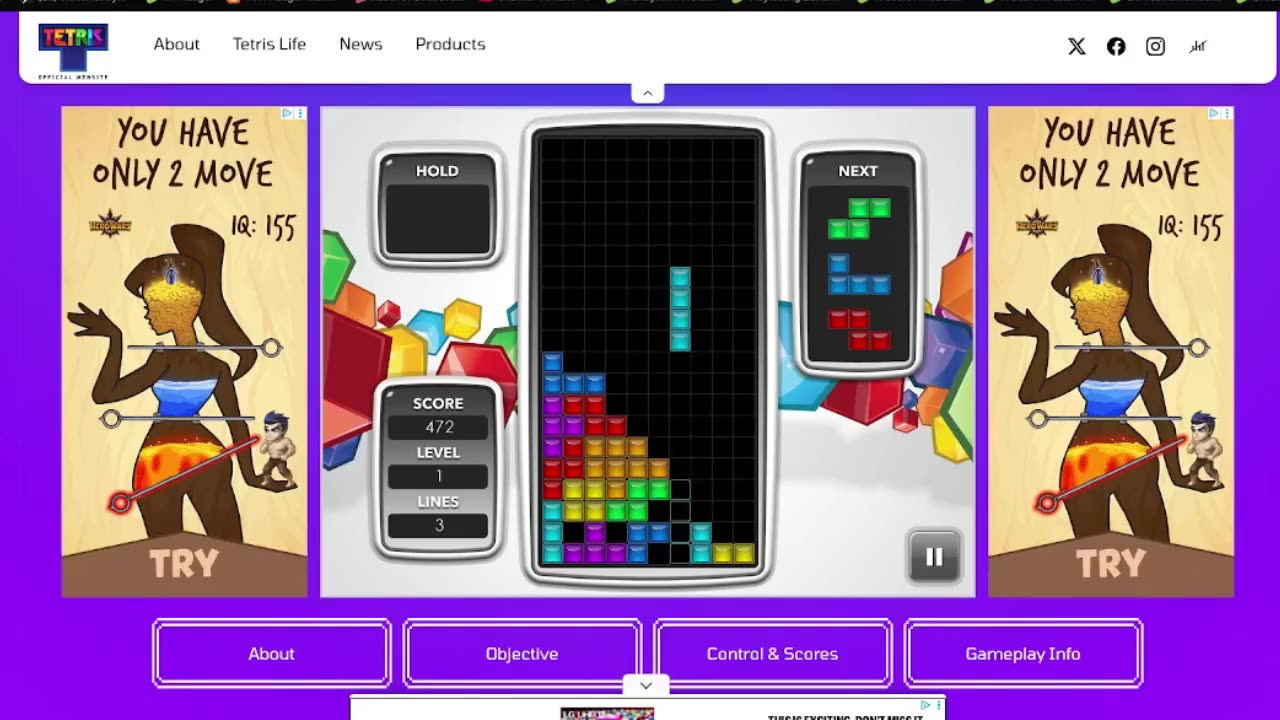Click the LINES label
The width and height of the screenshot is (1280, 720).
[x=438, y=501]
